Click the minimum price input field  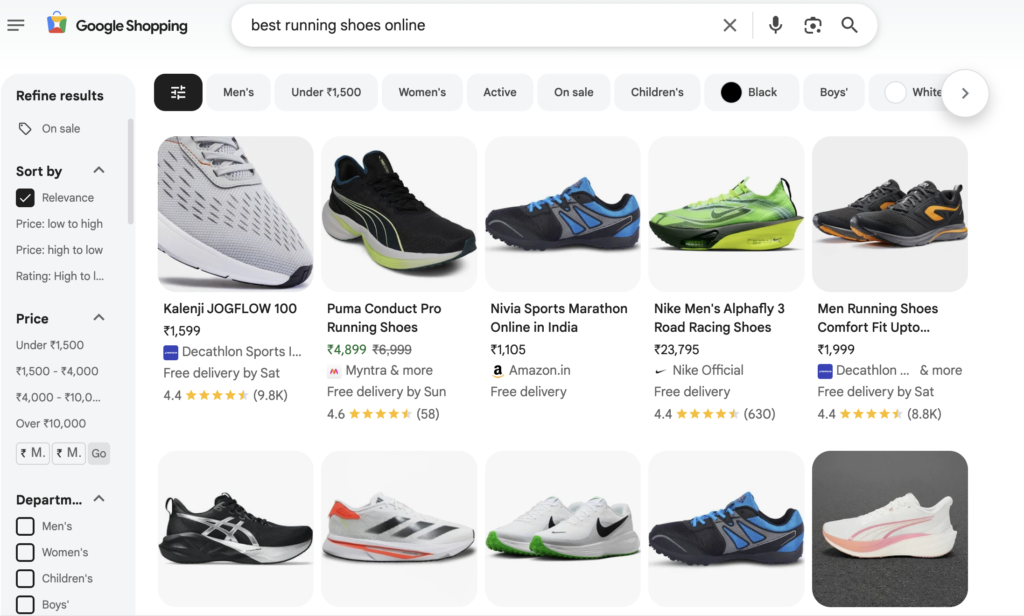pos(32,453)
